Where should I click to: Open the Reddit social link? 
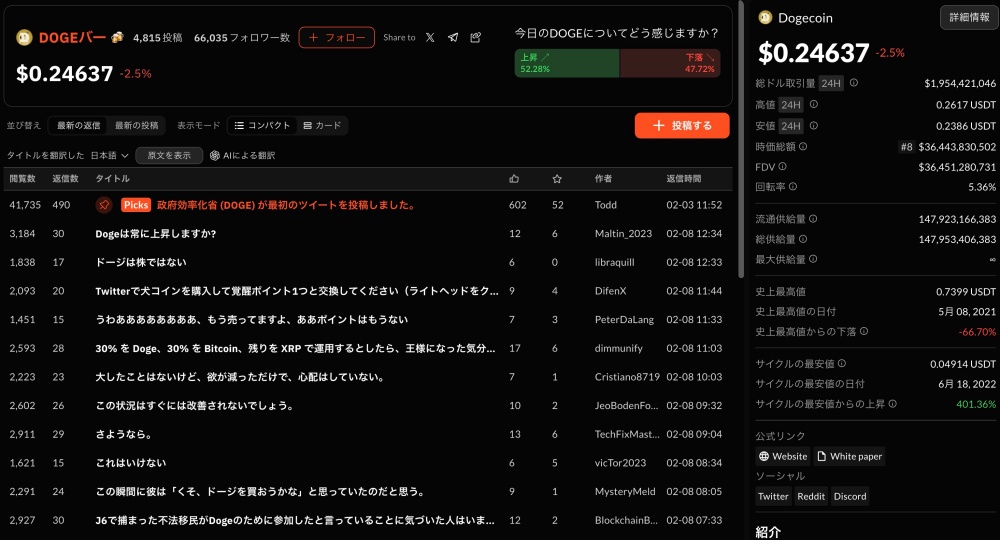tap(811, 496)
